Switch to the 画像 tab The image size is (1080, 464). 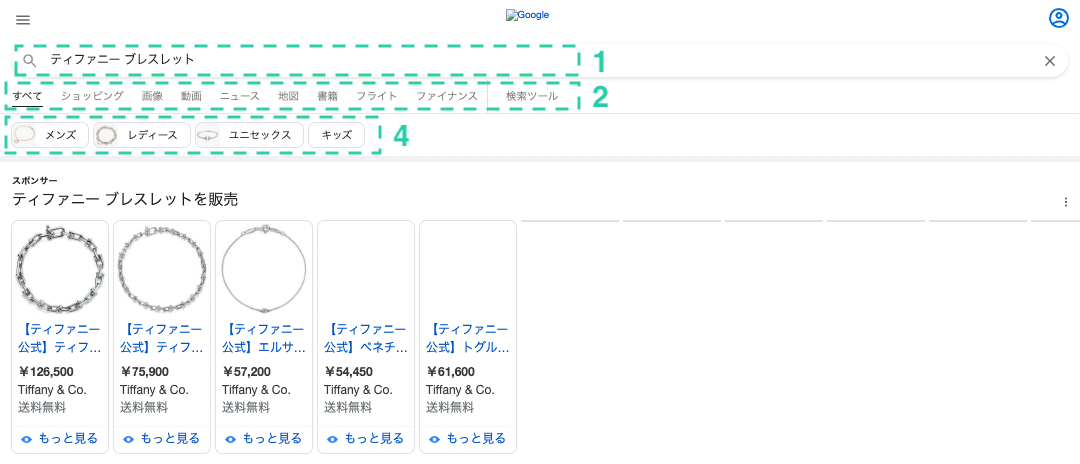[x=152, y=96]
